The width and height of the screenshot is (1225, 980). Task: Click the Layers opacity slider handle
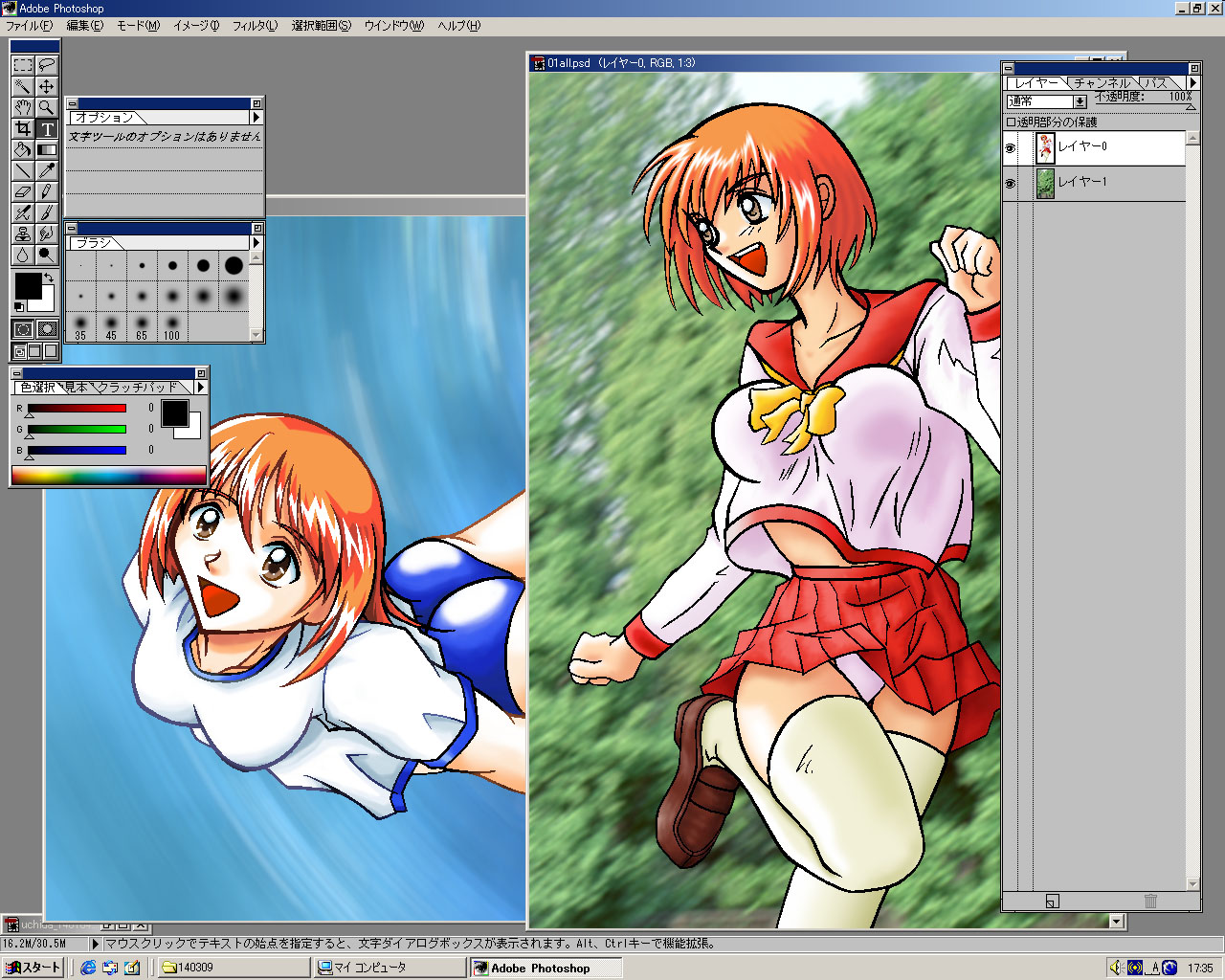pos(1191,107)
